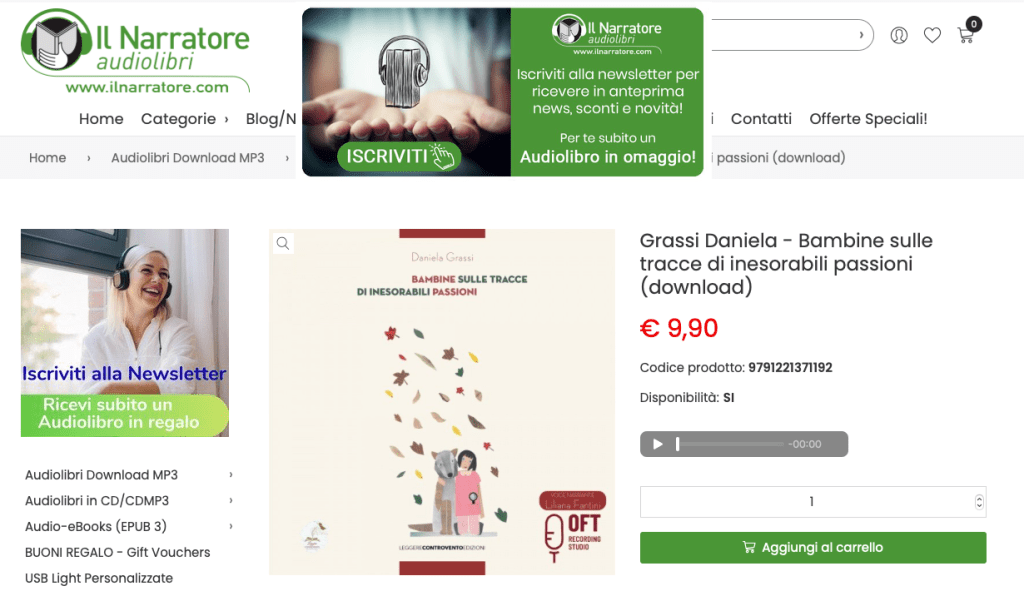Image resolution: width=1024 pixels, height=591 pixels.
Task: Click the Il Narratore audiolibri logo
Action: coord(135,51)
